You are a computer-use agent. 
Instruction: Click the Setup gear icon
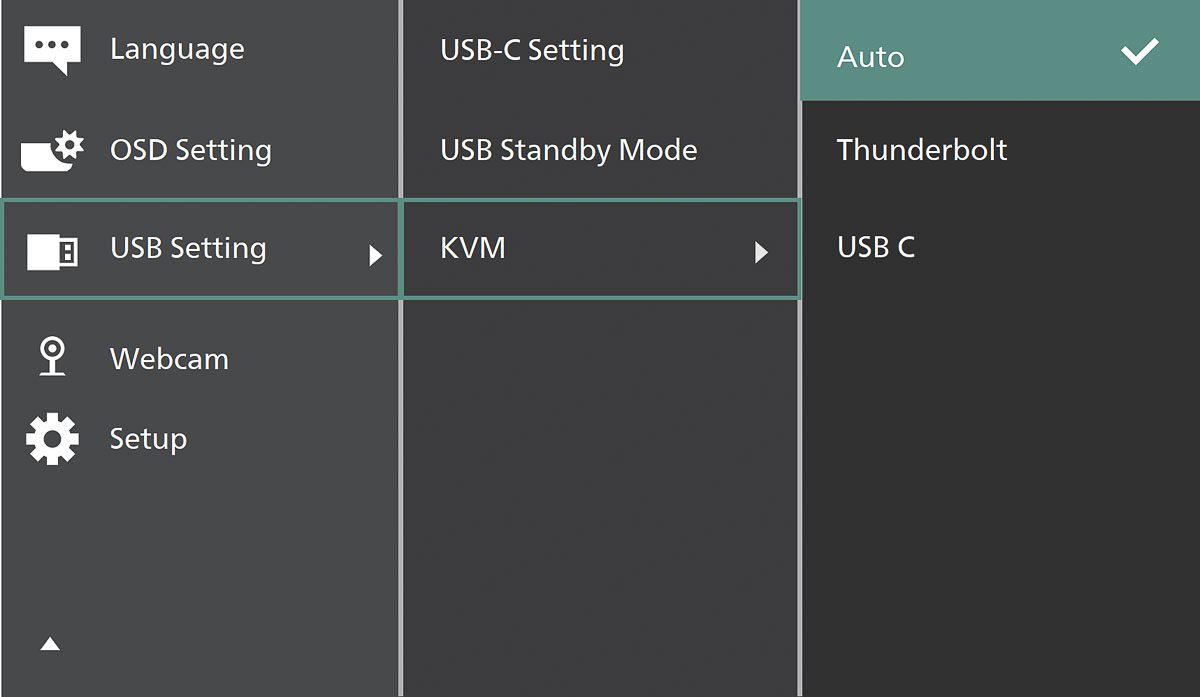click(x=51, y=439)
